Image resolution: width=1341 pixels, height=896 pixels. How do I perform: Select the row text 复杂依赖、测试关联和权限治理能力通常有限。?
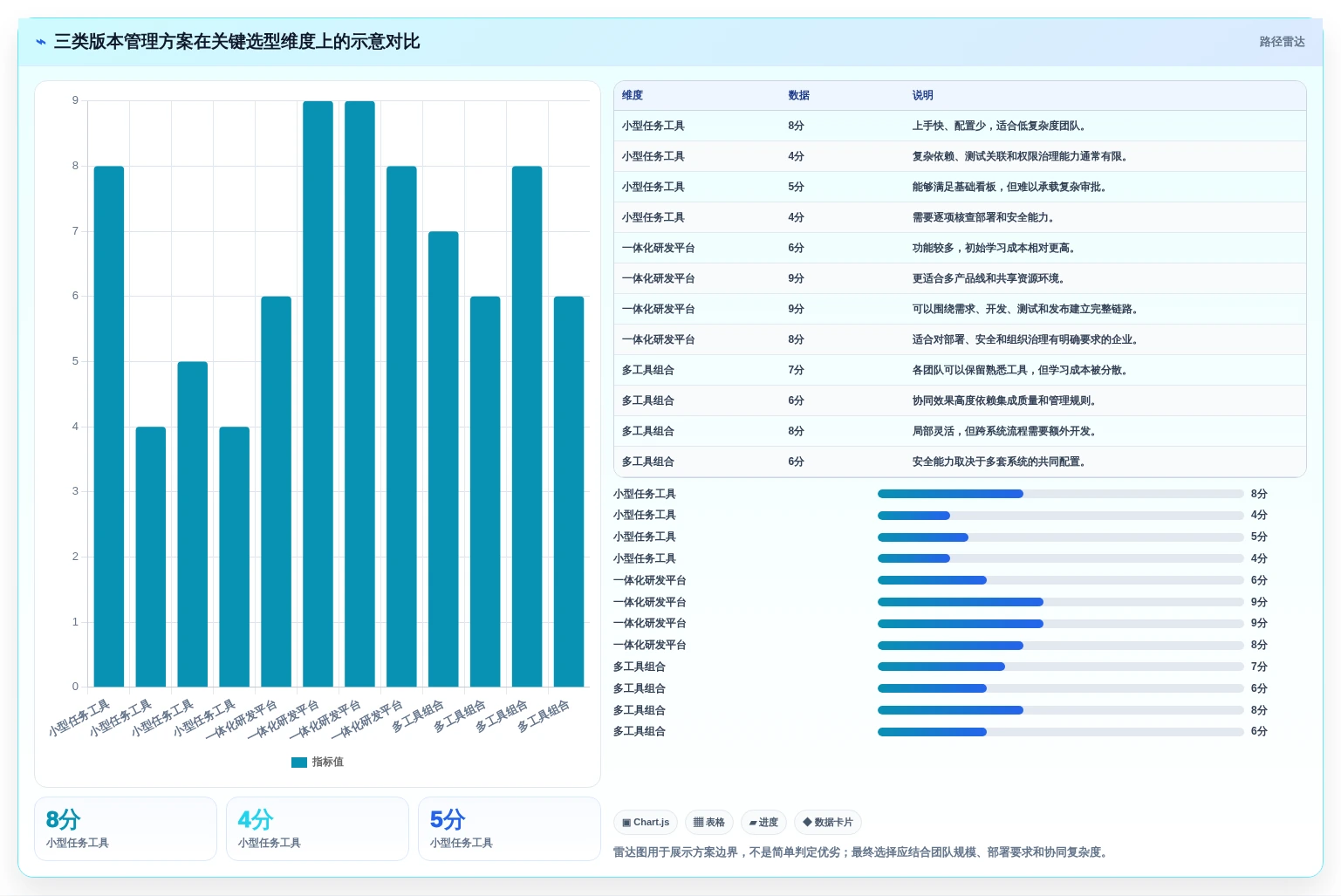click(1022, 157)
